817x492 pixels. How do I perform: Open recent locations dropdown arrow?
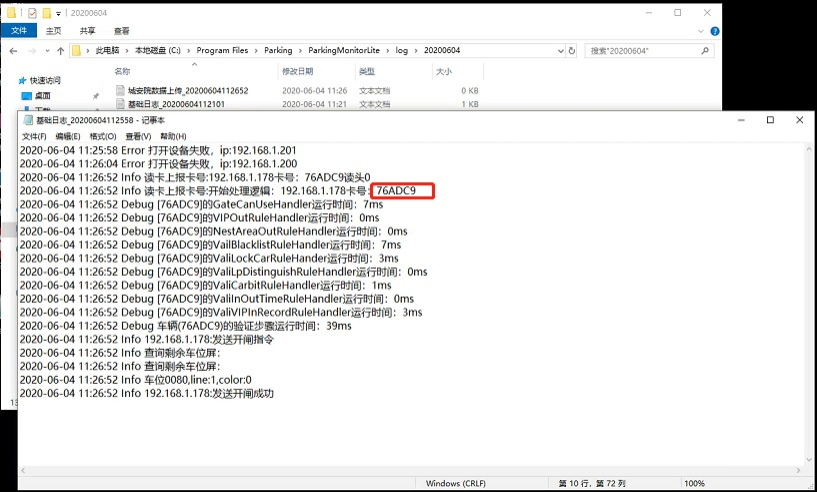click(x=47, y=51)
